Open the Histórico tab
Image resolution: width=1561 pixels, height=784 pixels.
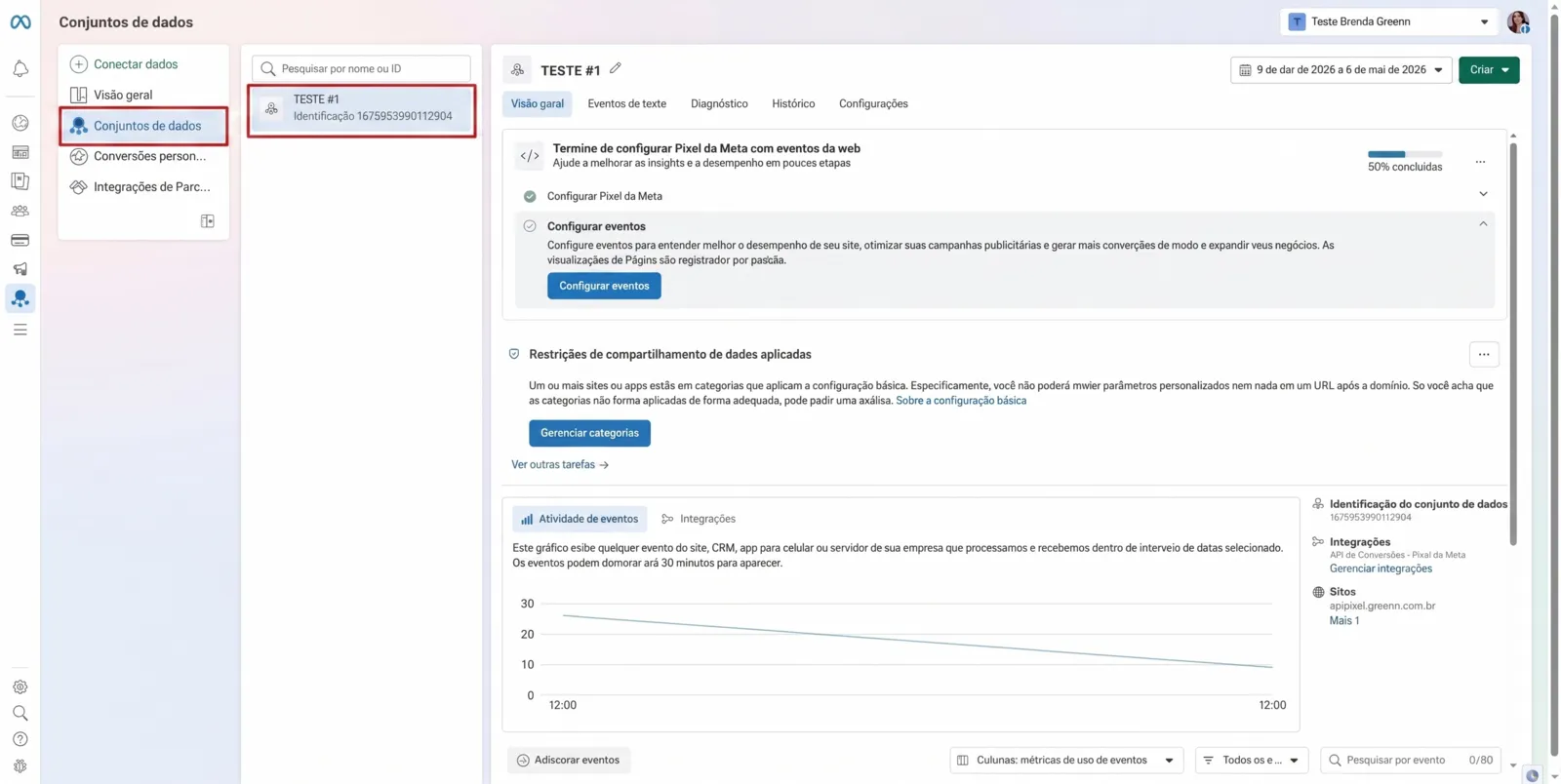coord(793,103)
